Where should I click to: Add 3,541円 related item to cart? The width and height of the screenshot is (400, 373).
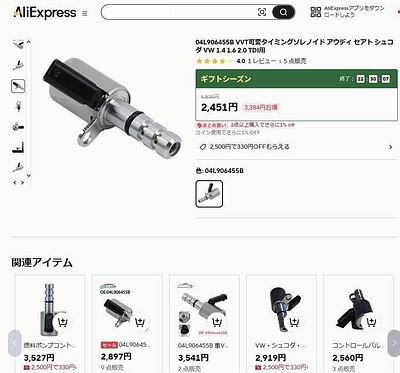[217, 322]
